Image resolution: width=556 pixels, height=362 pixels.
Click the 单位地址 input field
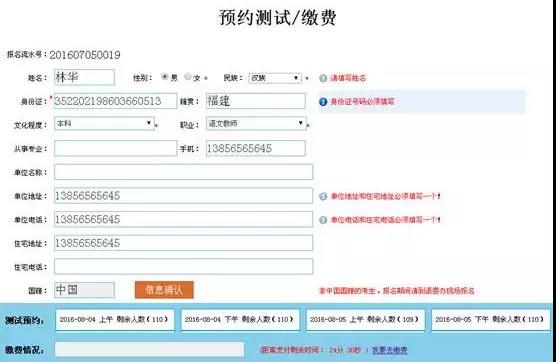184,196
